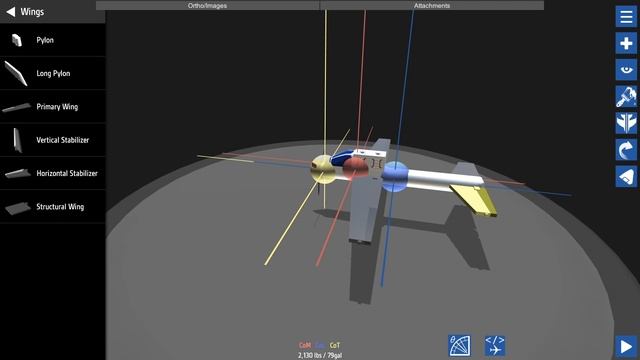Viewport: 640px width, 360px height.
Task: Pick the Horizontal Stabilizer part
Action: click(x=53, y=173)
